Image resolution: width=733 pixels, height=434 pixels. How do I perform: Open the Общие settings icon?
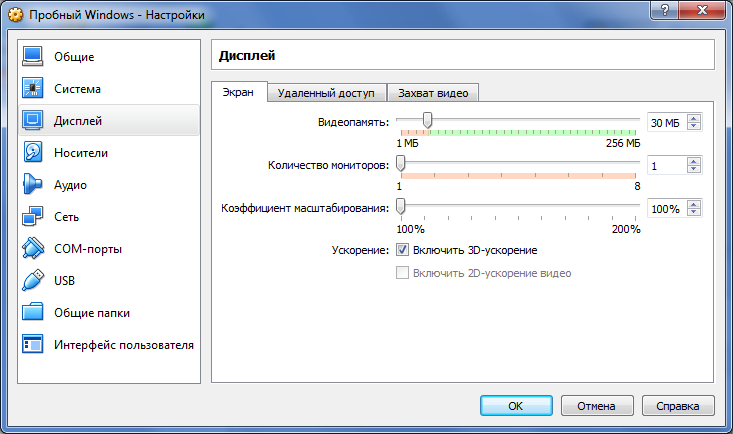click(33, 56)
